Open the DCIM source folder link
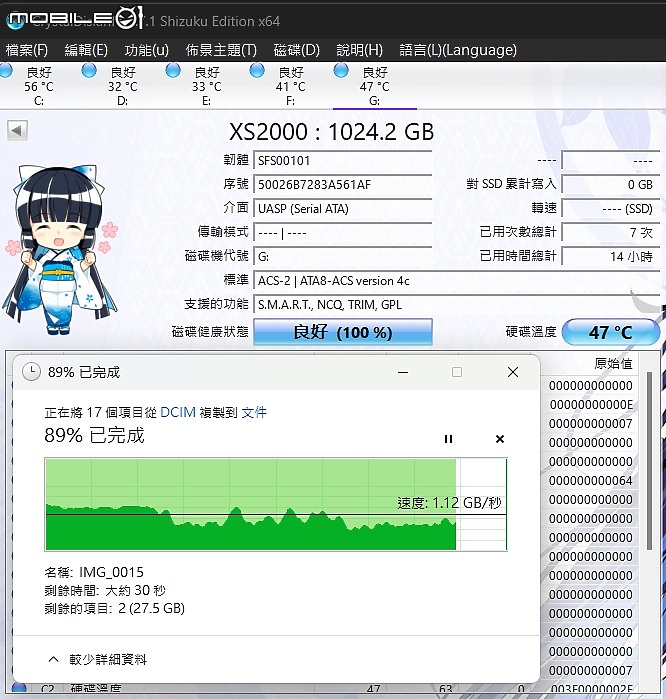 178,412
